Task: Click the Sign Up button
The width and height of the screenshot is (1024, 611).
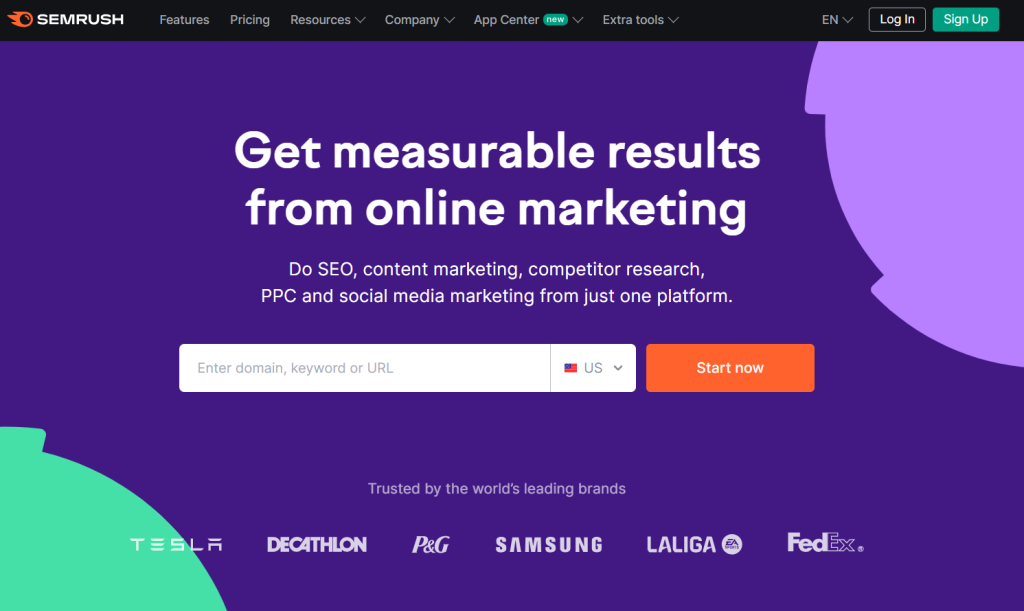Action: coord(965,19)
